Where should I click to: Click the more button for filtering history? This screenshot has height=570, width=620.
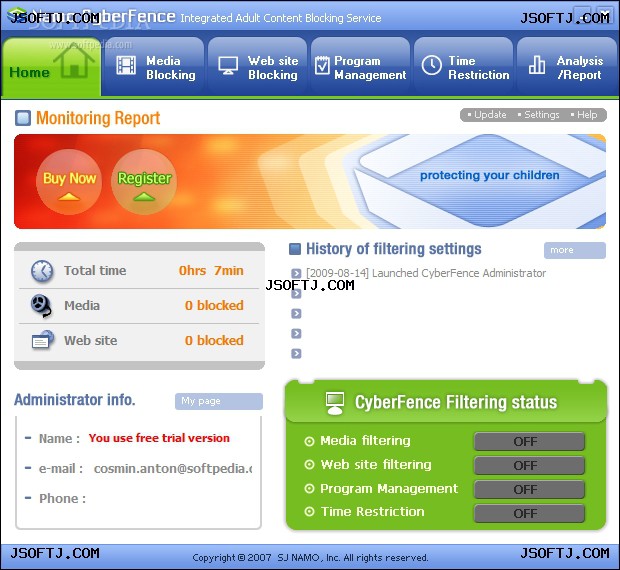pos(575,250)
